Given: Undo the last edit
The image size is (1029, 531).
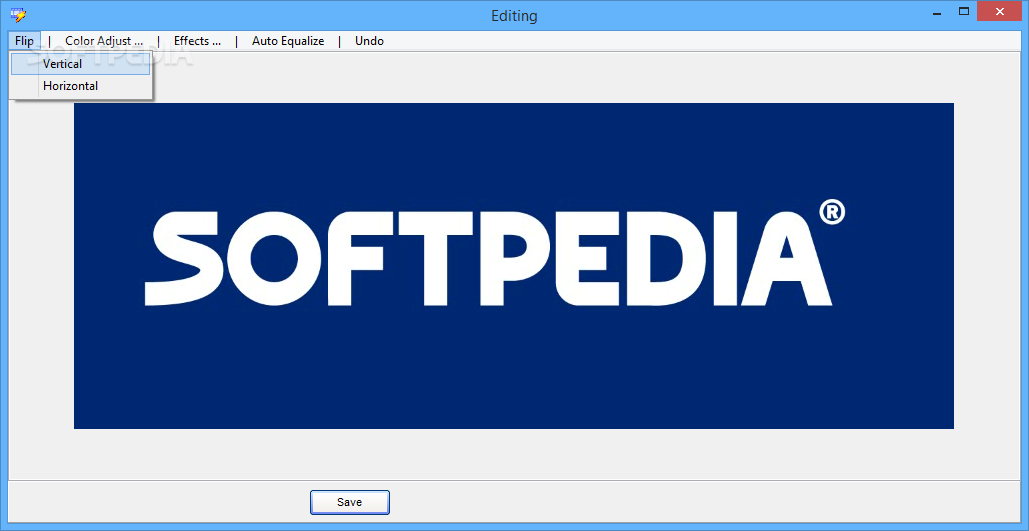Looking at the screenshot, I should coord(369,41).
